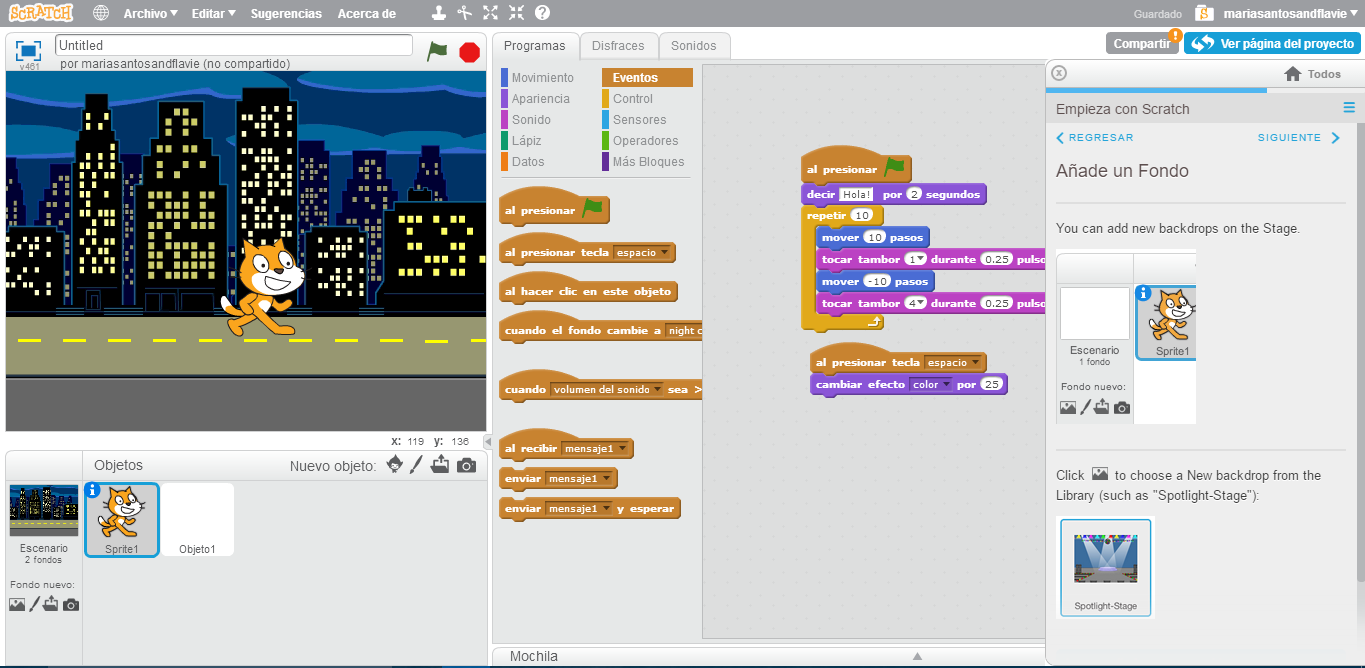This screenshot has height=668, width=1365.
Task: Click Ver página del proyecto button
Action: coord(1272,43)
